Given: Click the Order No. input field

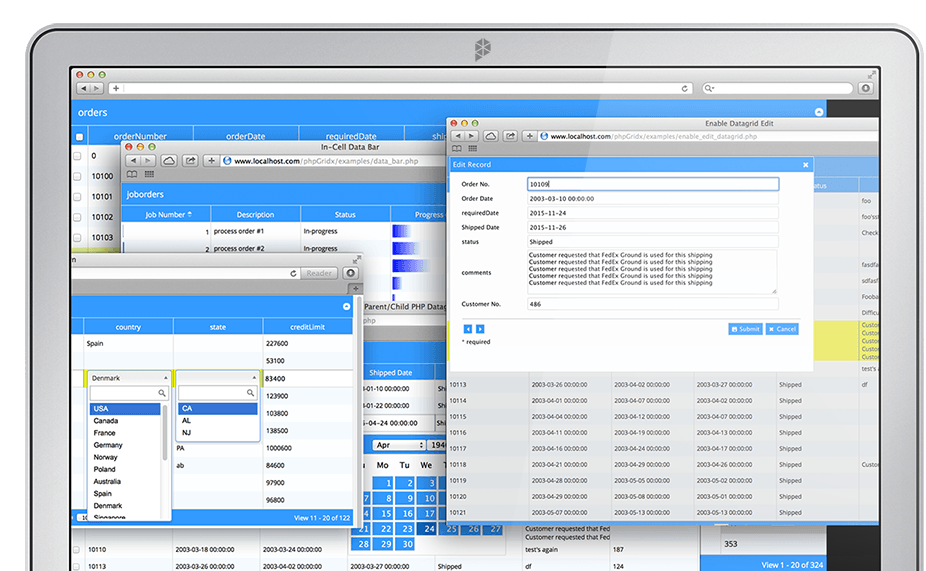Looking at the screenshot, I should [x=653, y=184].
